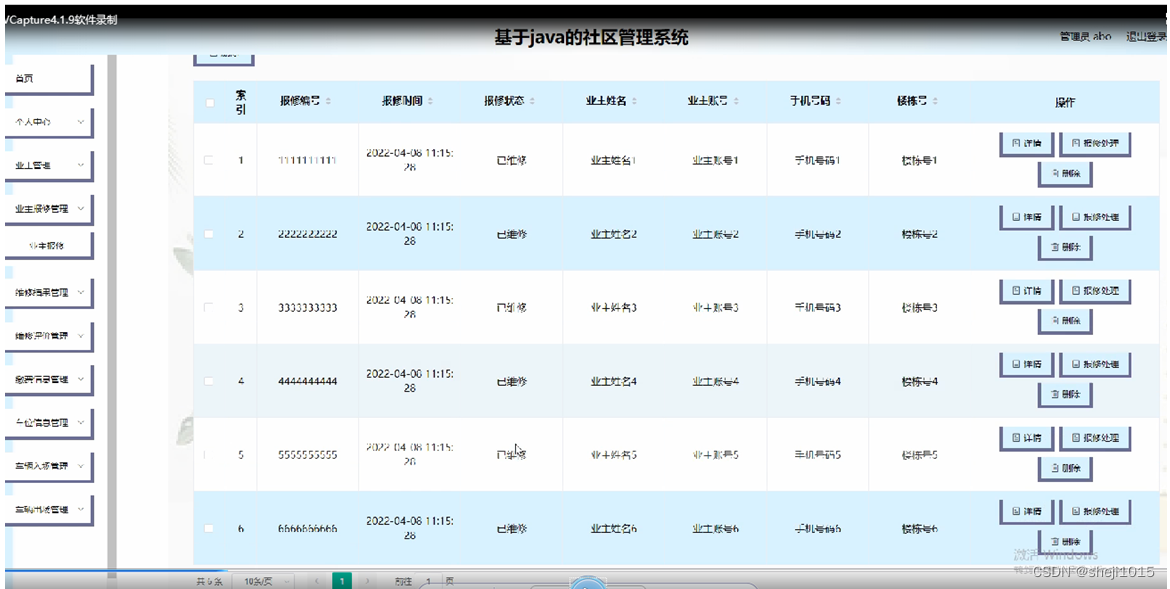Open 详情 for 报修编号 4444444444
This screenshot has height=589, width=1170.
click(1026, 364)
